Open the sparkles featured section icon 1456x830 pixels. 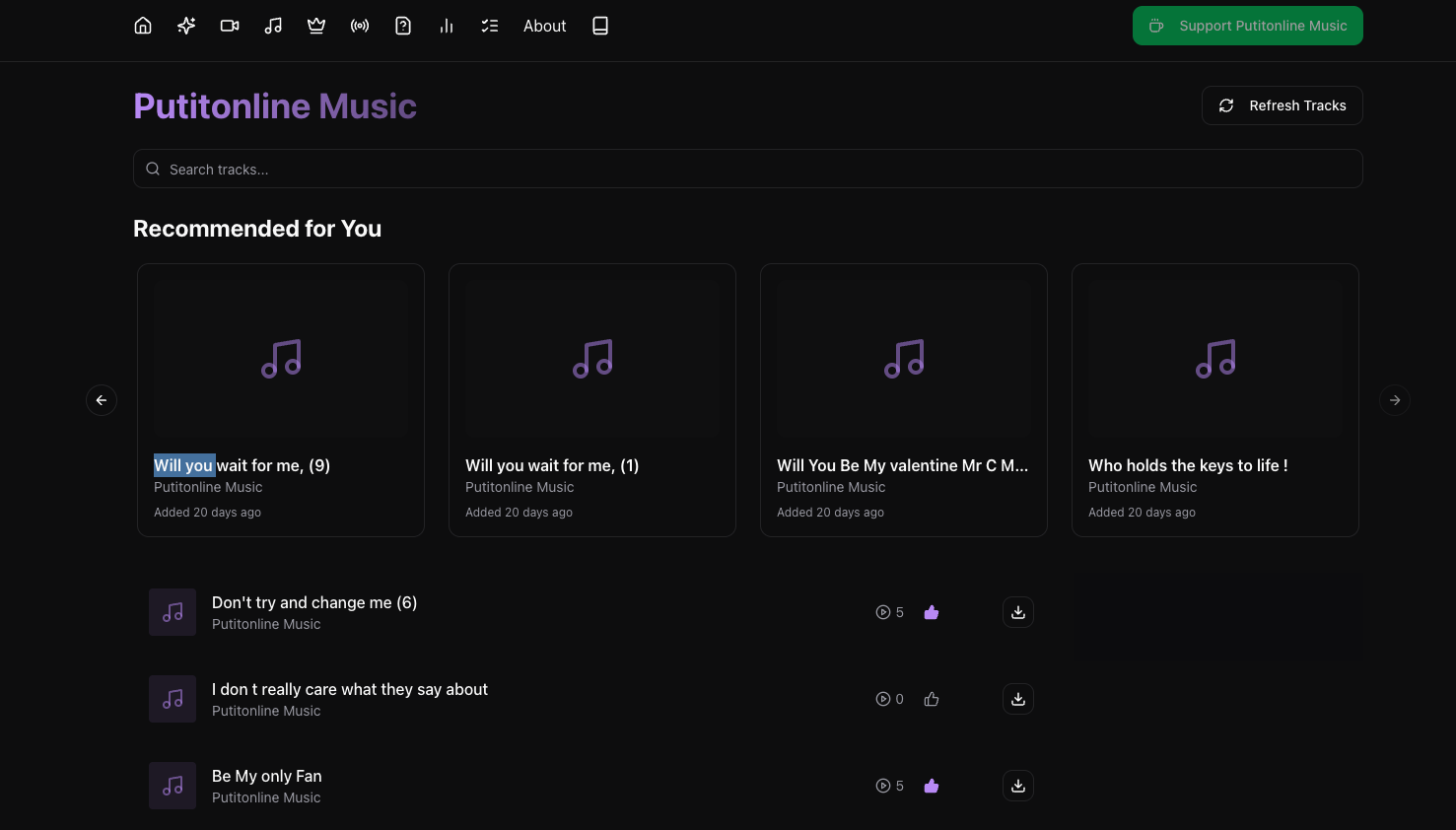click(186, 26)
